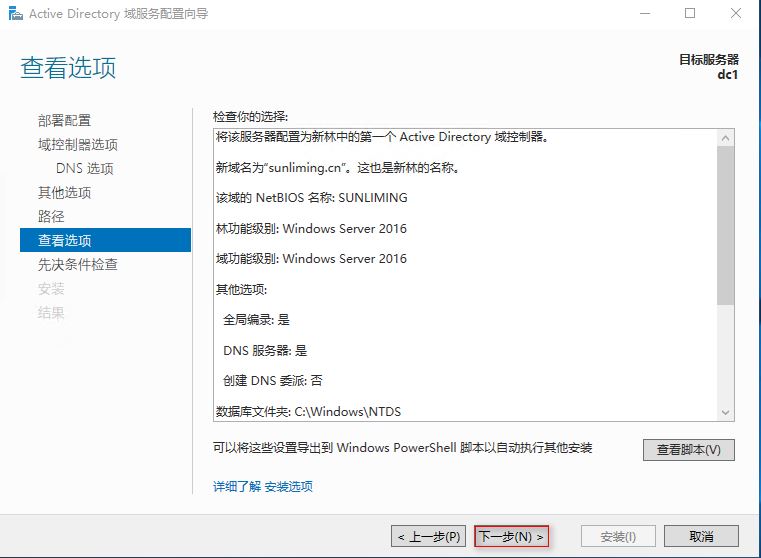Select the DNS 选项 step
This screenshot has width=761, height=558.
point(84,168)
